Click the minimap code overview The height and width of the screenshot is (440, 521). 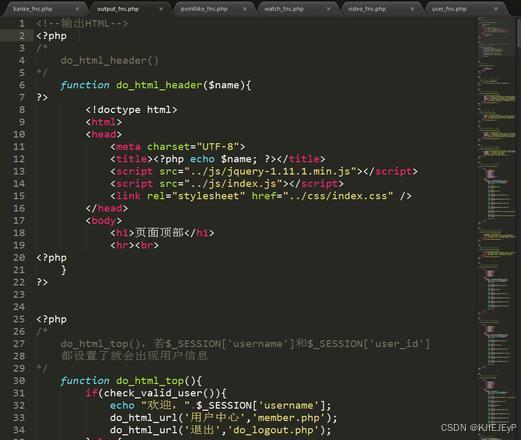pyautogui.click(x=496, y=227)
